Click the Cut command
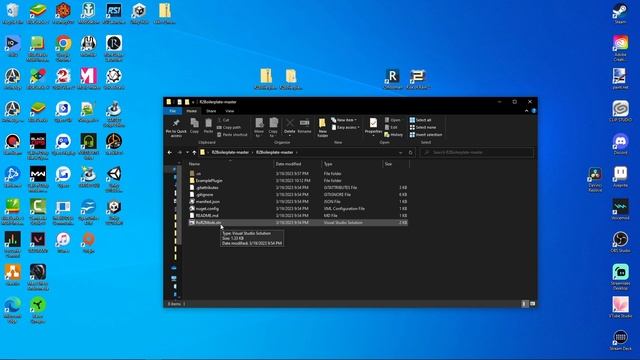 (223, 120)
